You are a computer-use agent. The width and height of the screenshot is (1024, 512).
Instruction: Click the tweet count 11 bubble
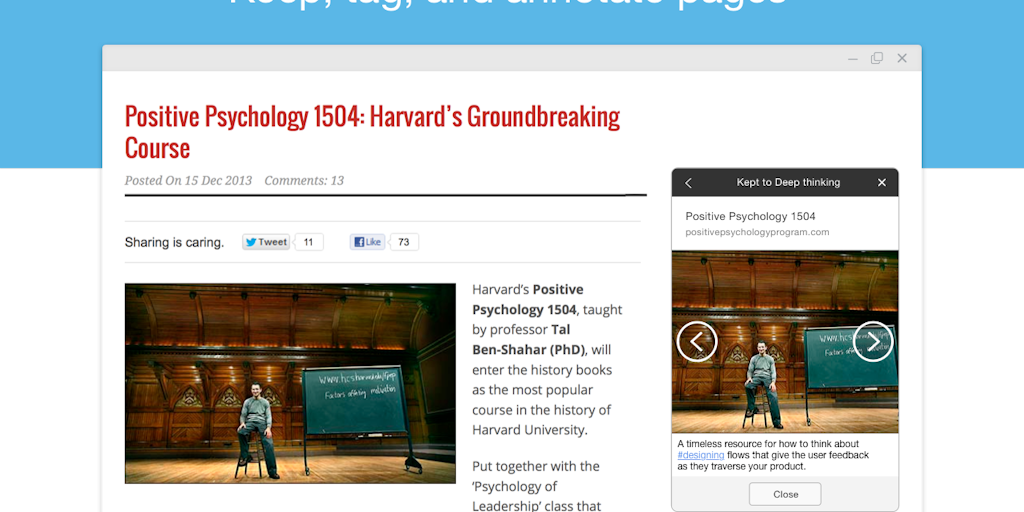pos(308,242)
